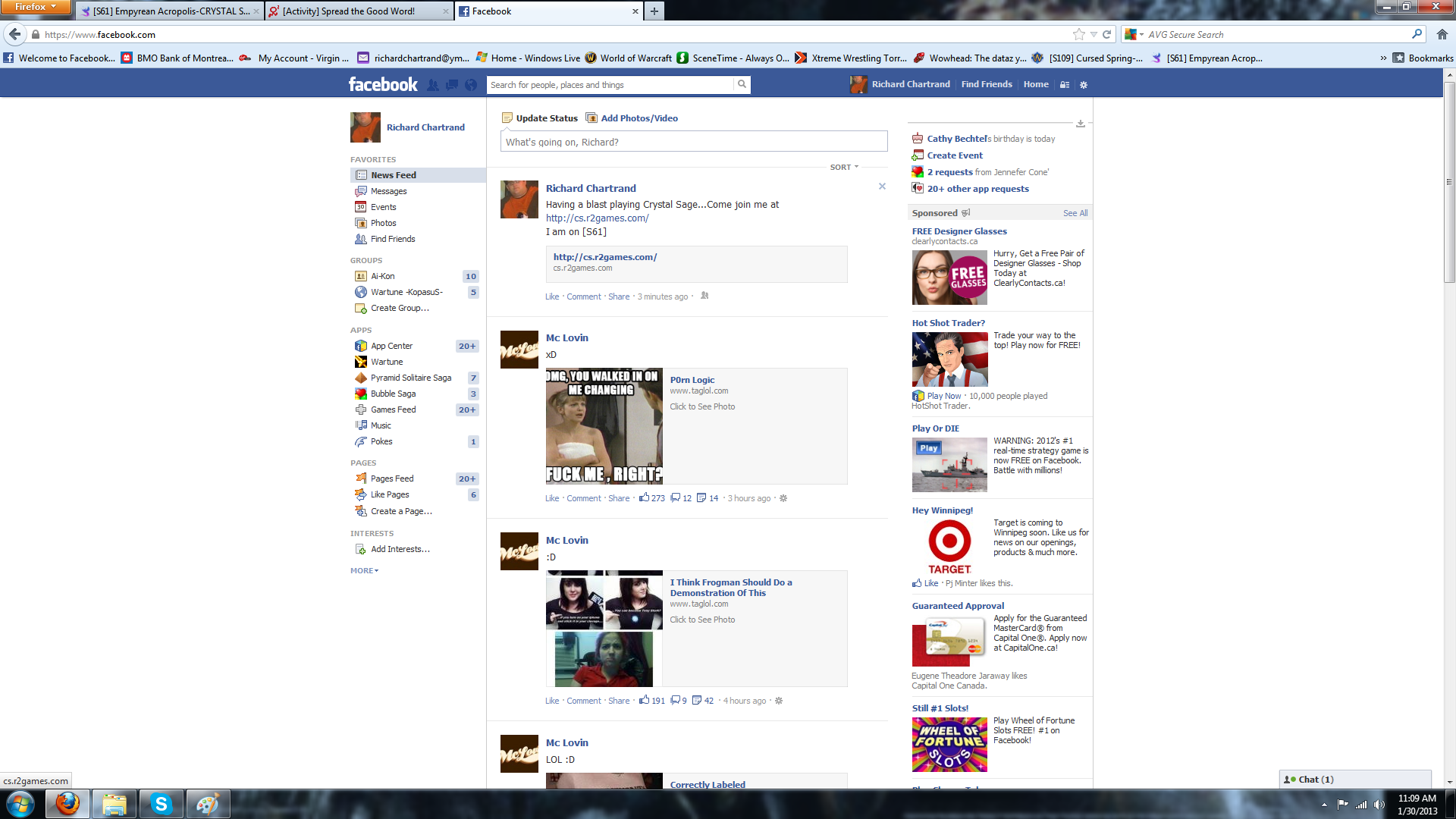
Task: Bookmark this page with star icon
Action: pos(1078,34)
